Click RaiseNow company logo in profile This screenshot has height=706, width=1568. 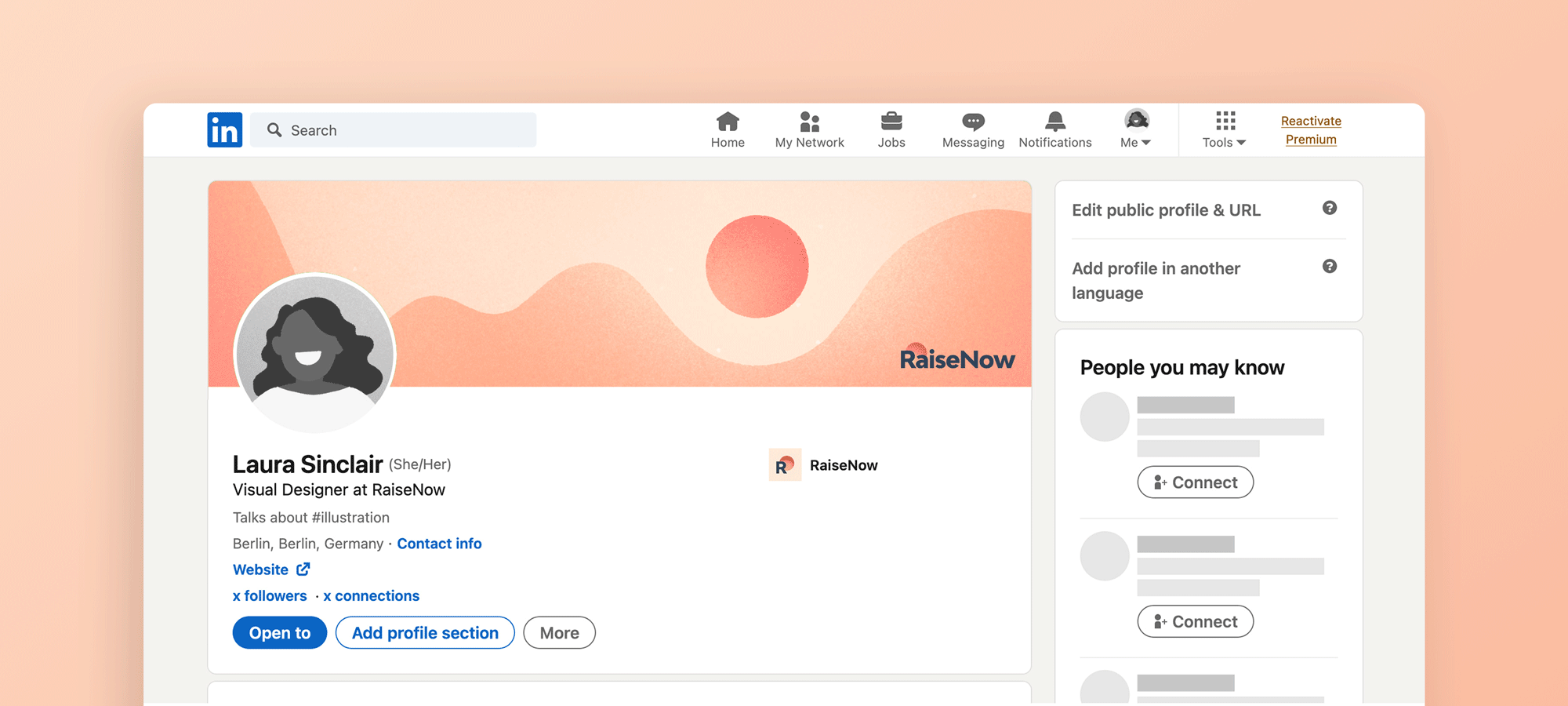pos(785,465)
